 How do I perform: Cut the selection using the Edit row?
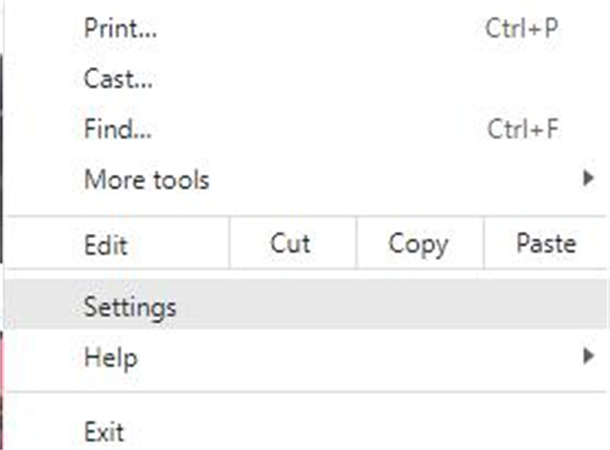coord(290,243)
